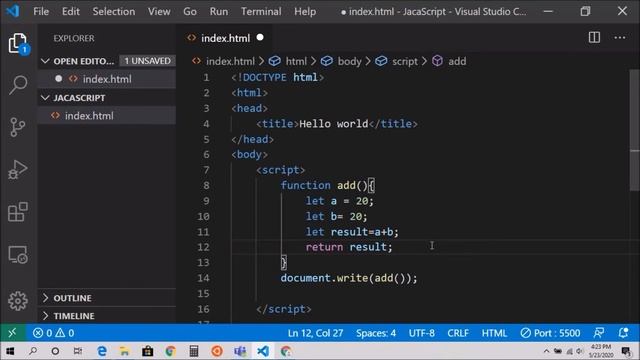Open the taskbar clock and date

(x=601, y=351)
